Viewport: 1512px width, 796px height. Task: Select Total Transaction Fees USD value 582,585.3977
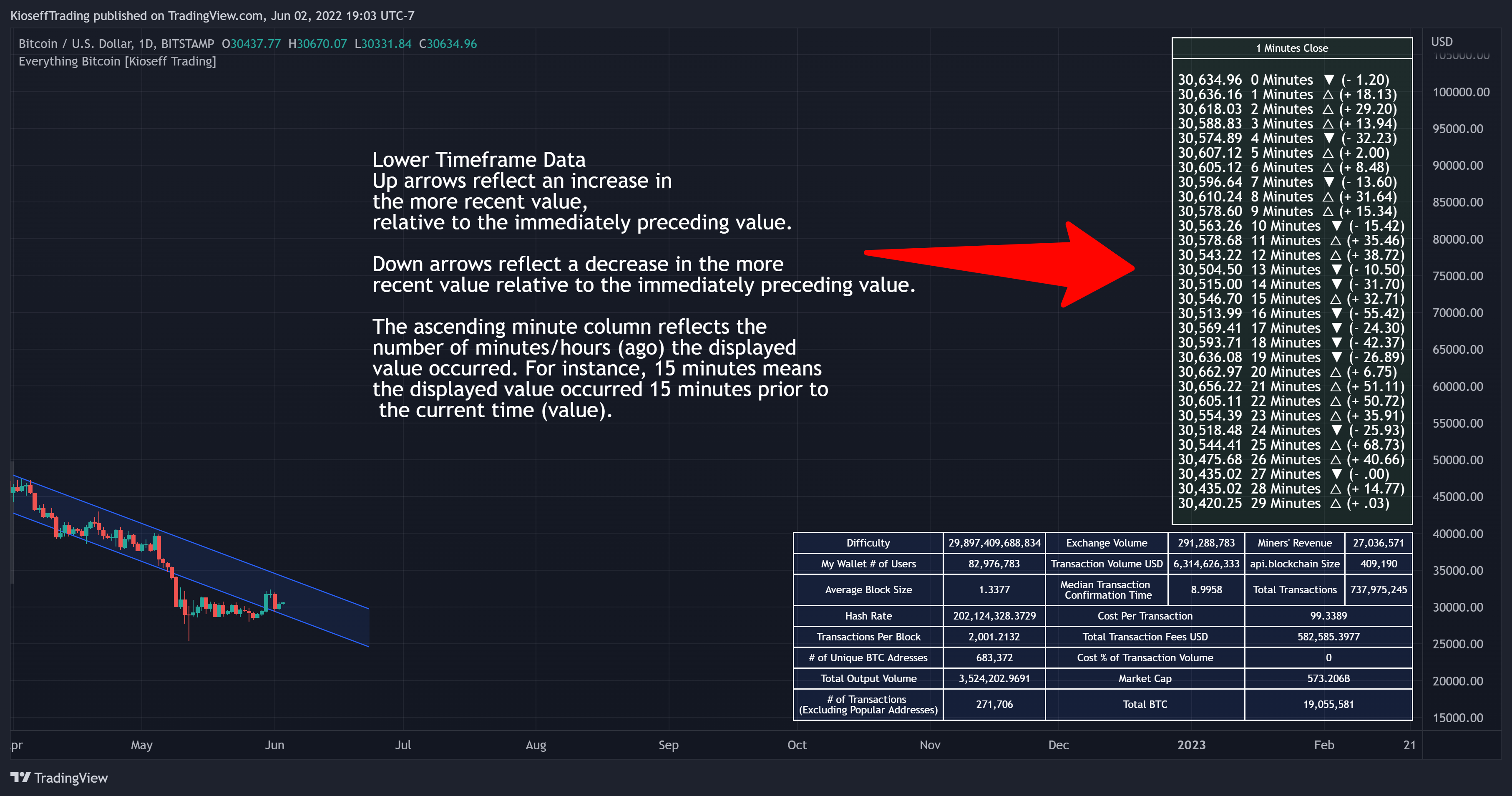pyautogui.click(x=1328, y=636)
